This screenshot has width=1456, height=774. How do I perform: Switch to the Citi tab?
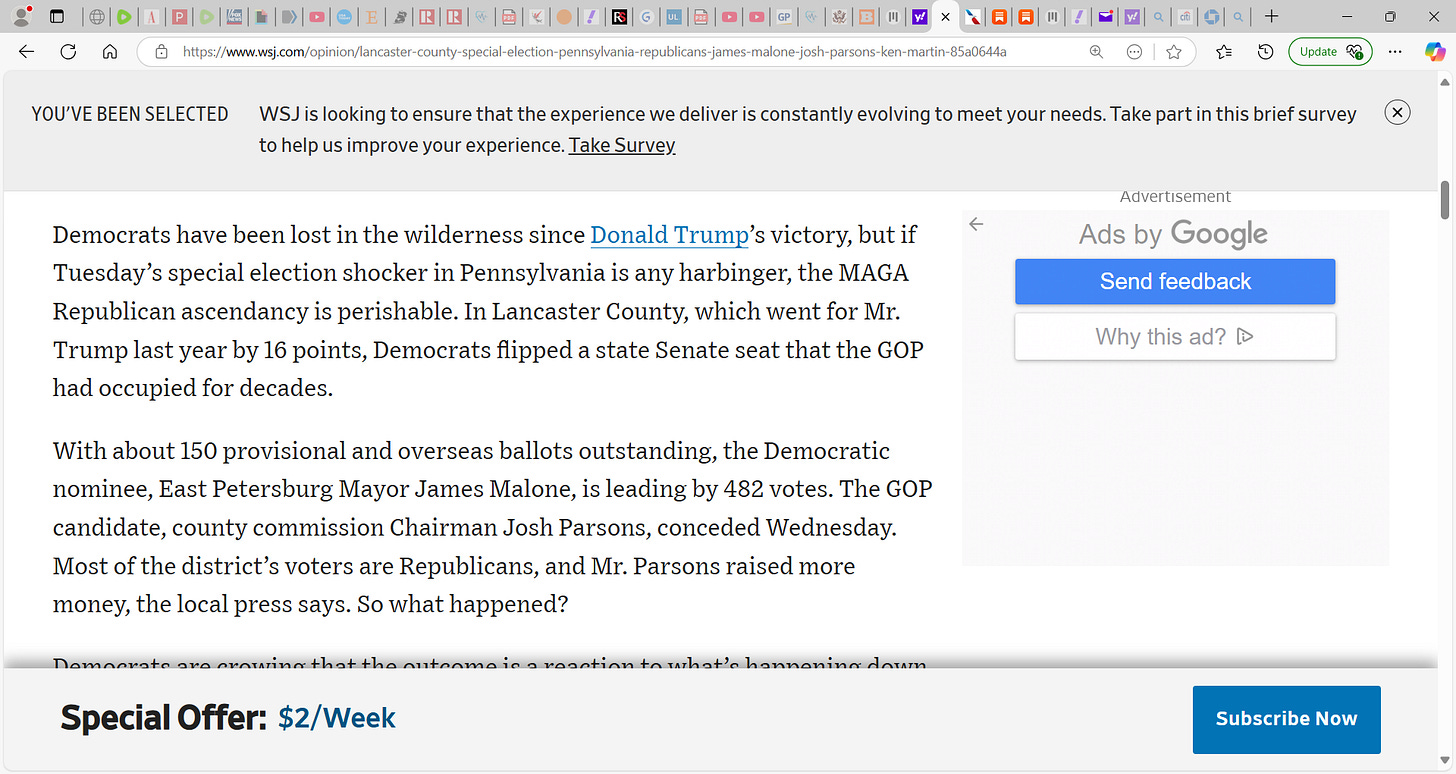1185,17
